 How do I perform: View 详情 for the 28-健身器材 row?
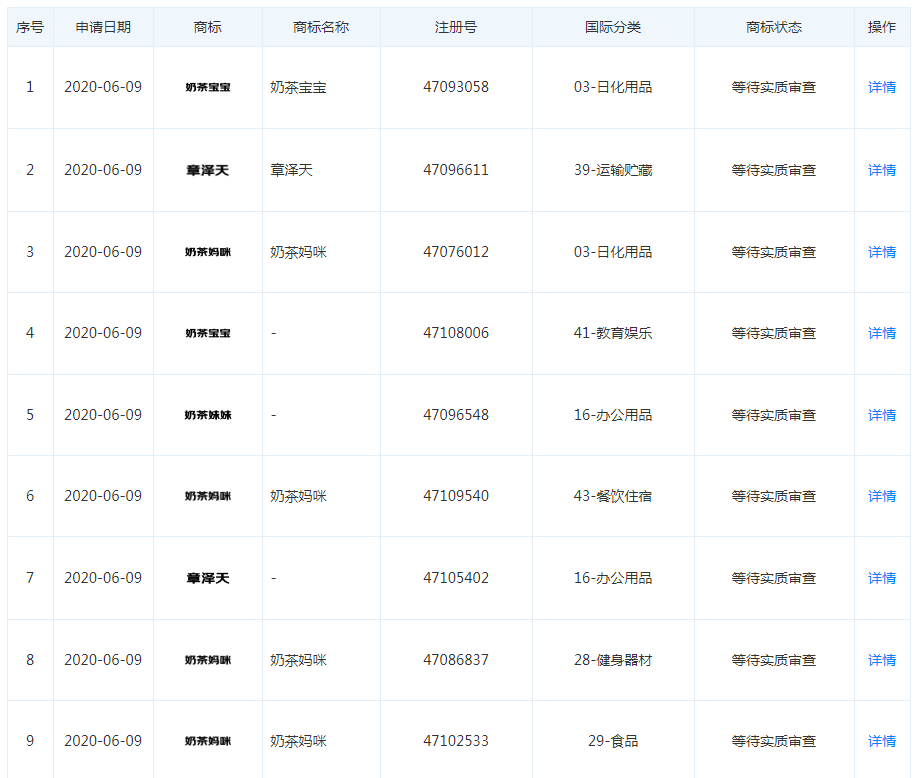coord(881,660)
